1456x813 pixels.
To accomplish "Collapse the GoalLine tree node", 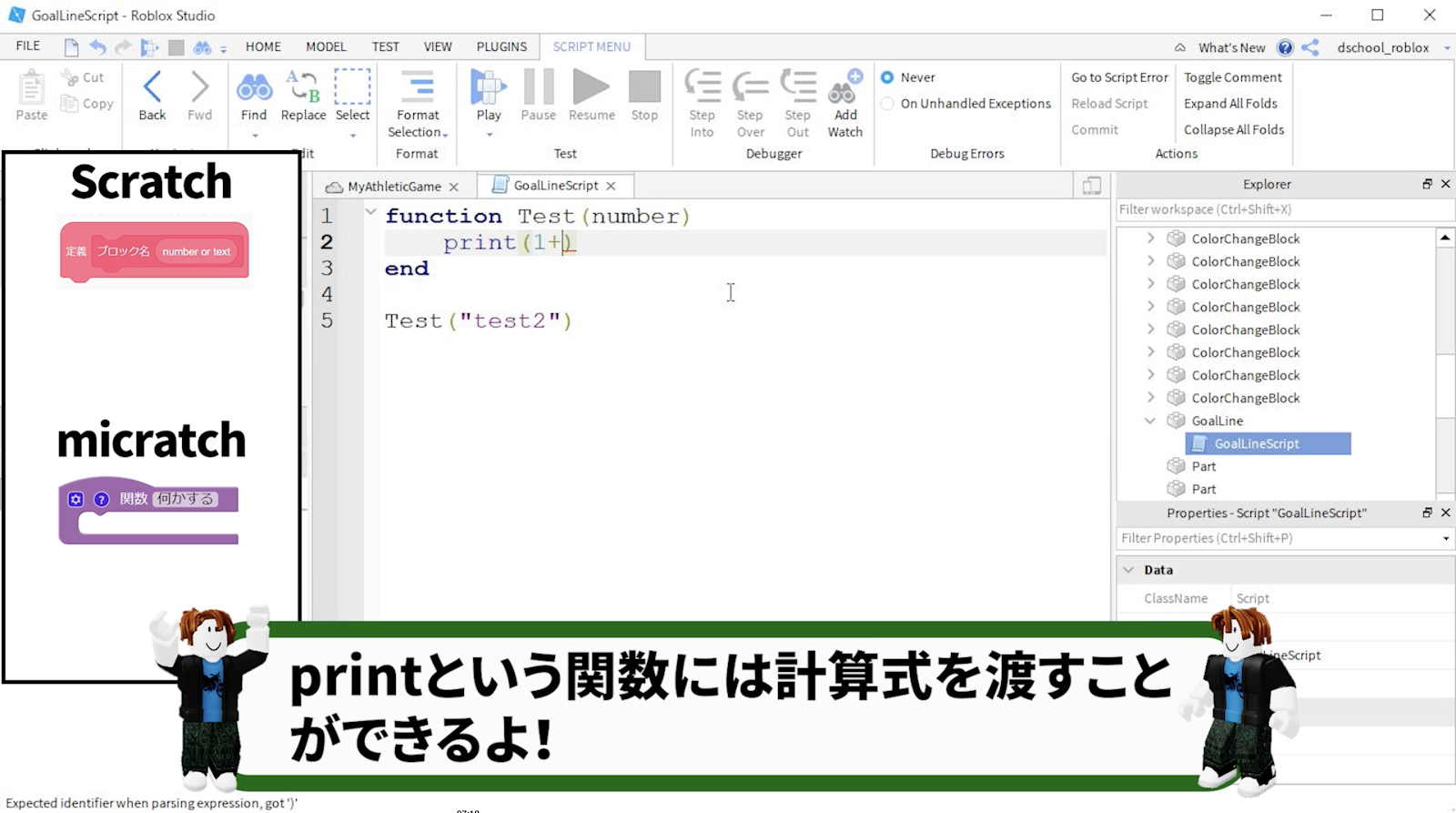I will point(1150,421).
